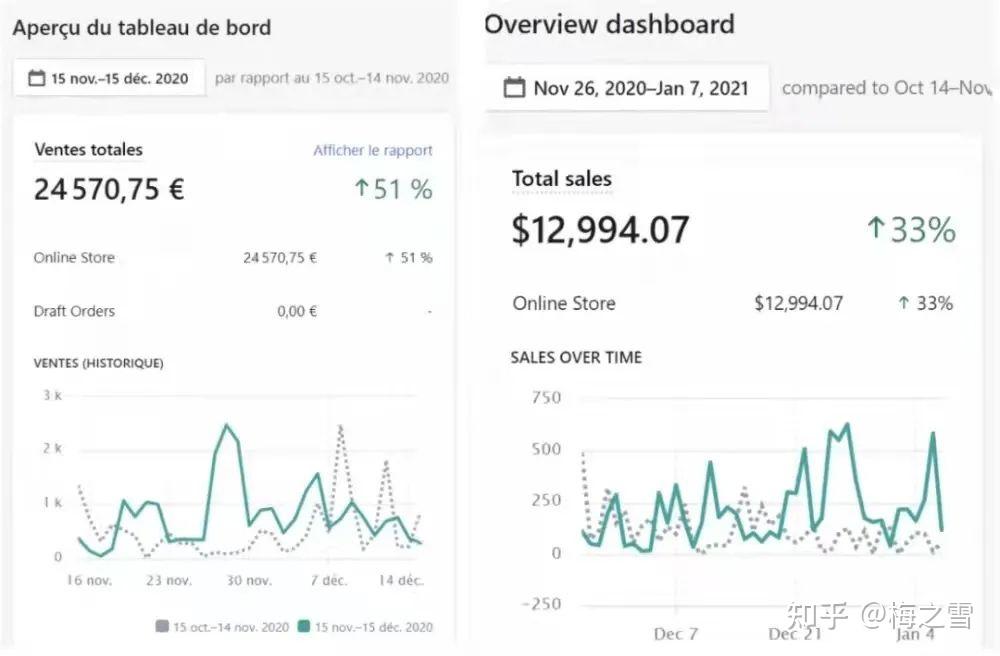Click the $12,994.07 total sales figure

(x=600, y=230)
